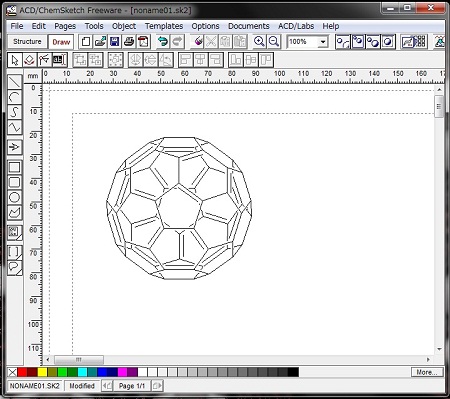Activate the Edit Nodes tool

(x=44, y=60)
